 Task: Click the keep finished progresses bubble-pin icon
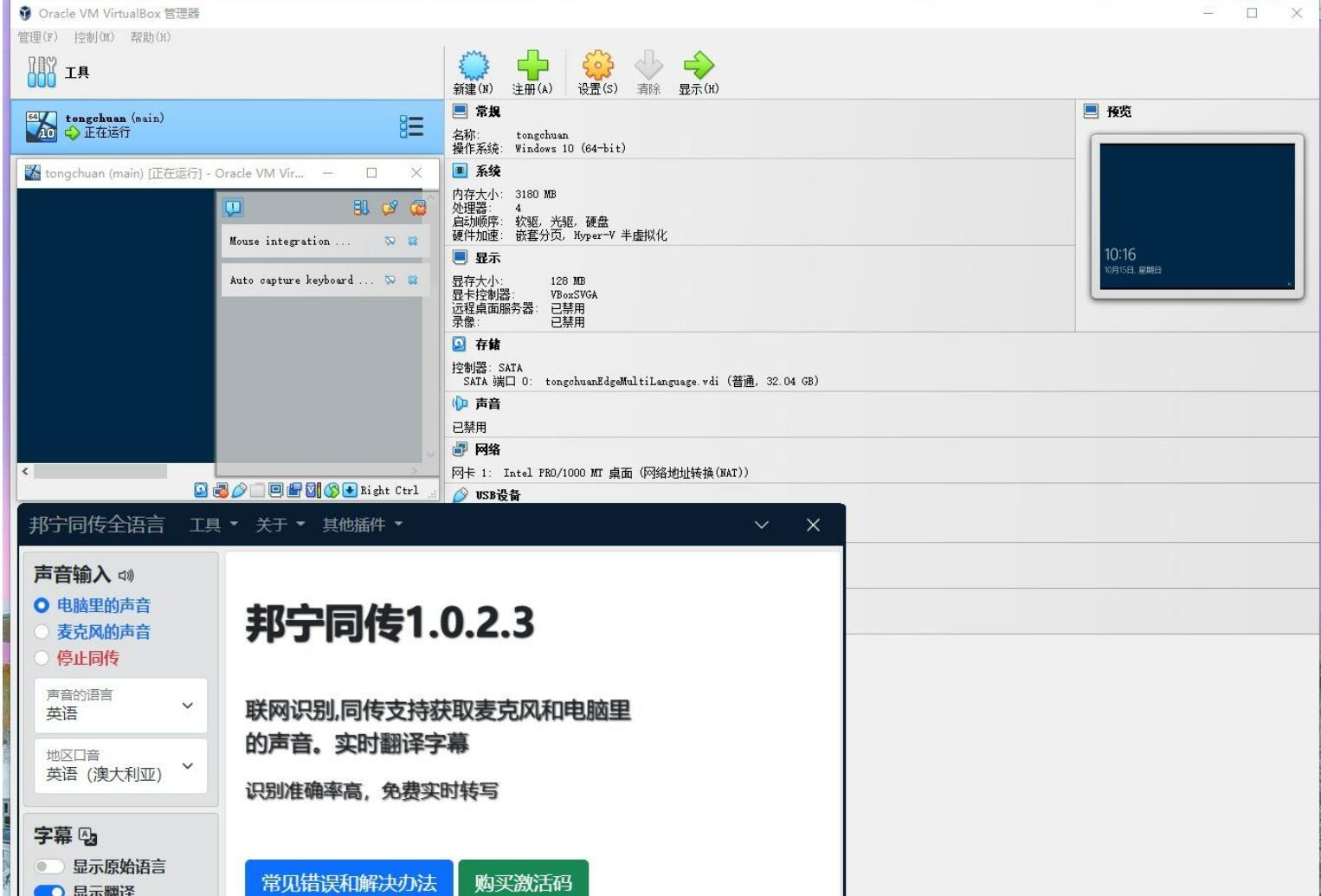click(390, 208)
